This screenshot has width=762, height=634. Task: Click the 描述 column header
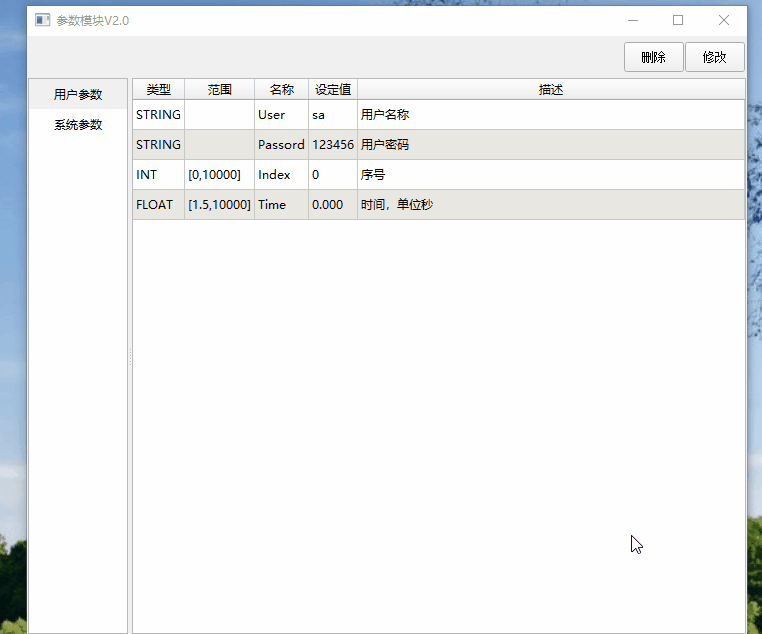point(551,89)
